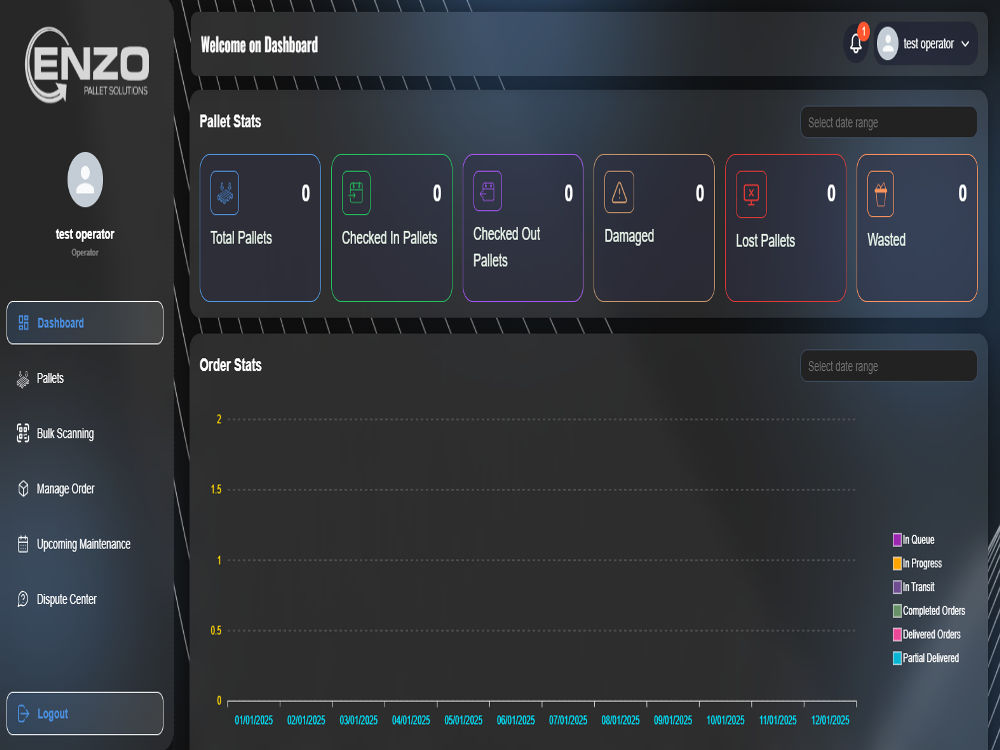Click the 01/01/2025 axis label
Image resolution: width=1000 pixels, height=750 pixels.
tap(254, 720)
